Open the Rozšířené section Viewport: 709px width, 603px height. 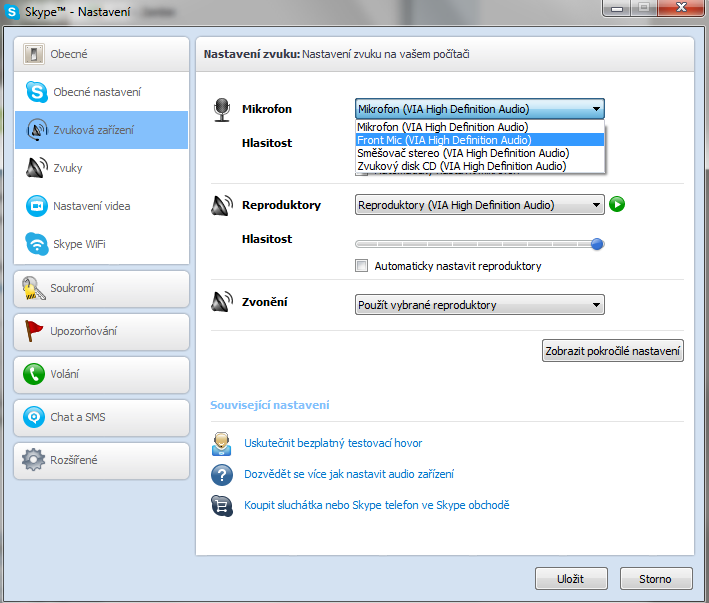click(x=101, y=461)
